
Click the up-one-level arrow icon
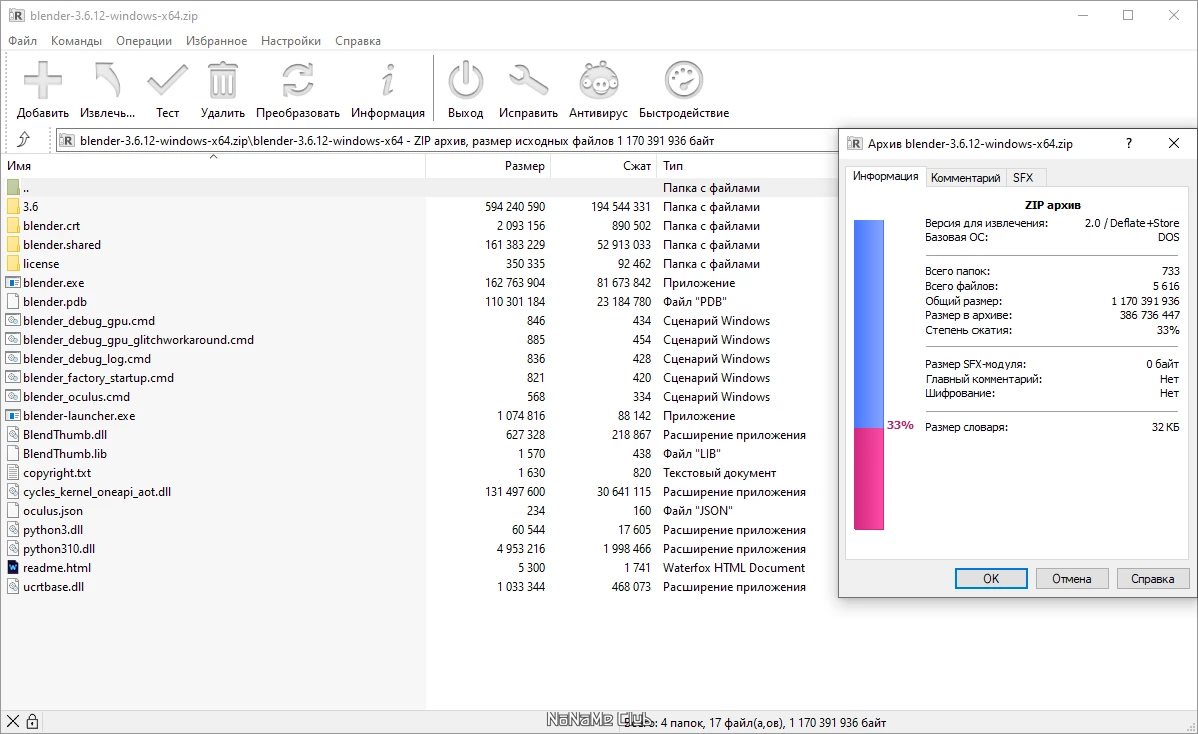click(x=24, y=140)
